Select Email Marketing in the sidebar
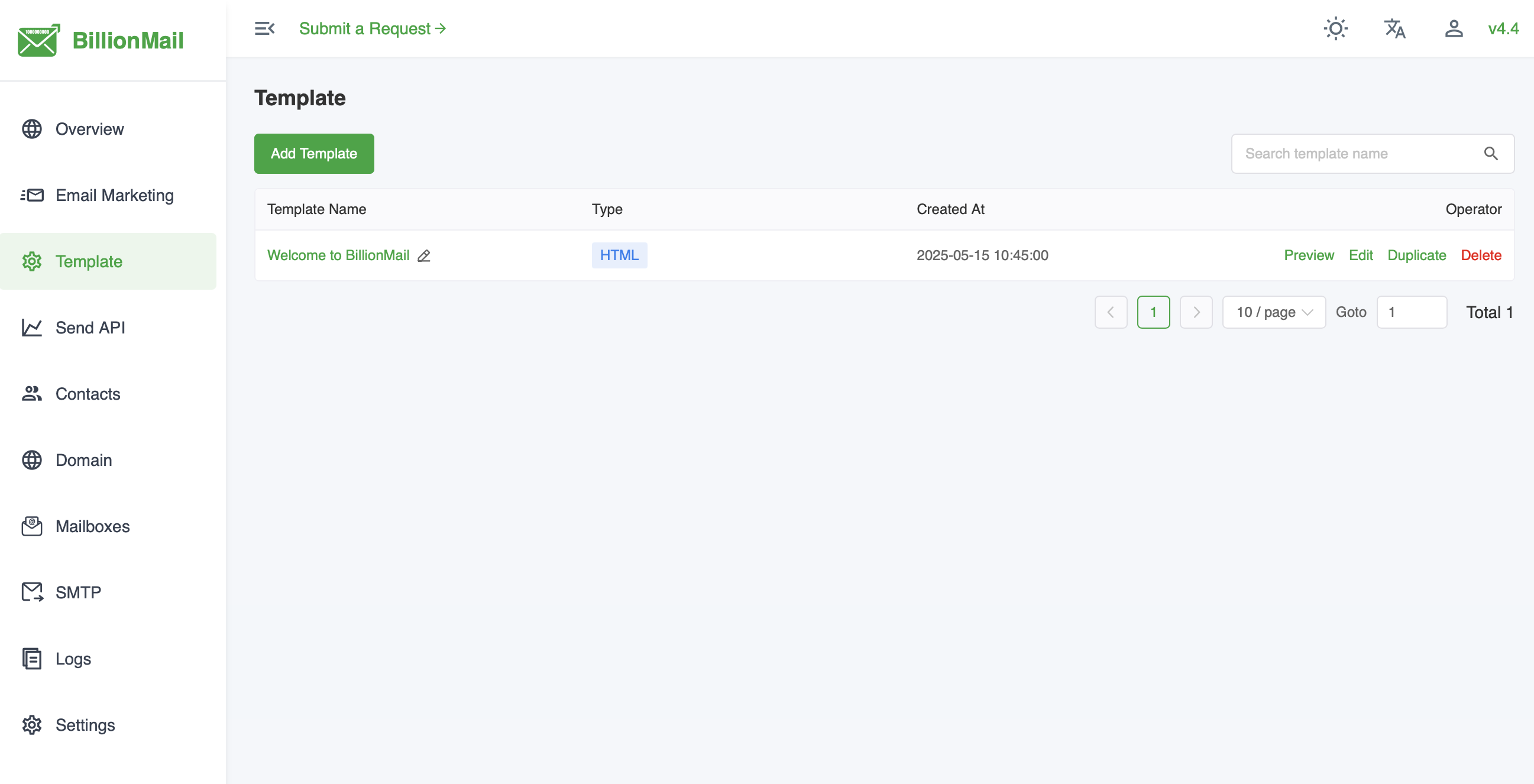The width and height of the screenshot is (1534, 784). pos(114,195)
